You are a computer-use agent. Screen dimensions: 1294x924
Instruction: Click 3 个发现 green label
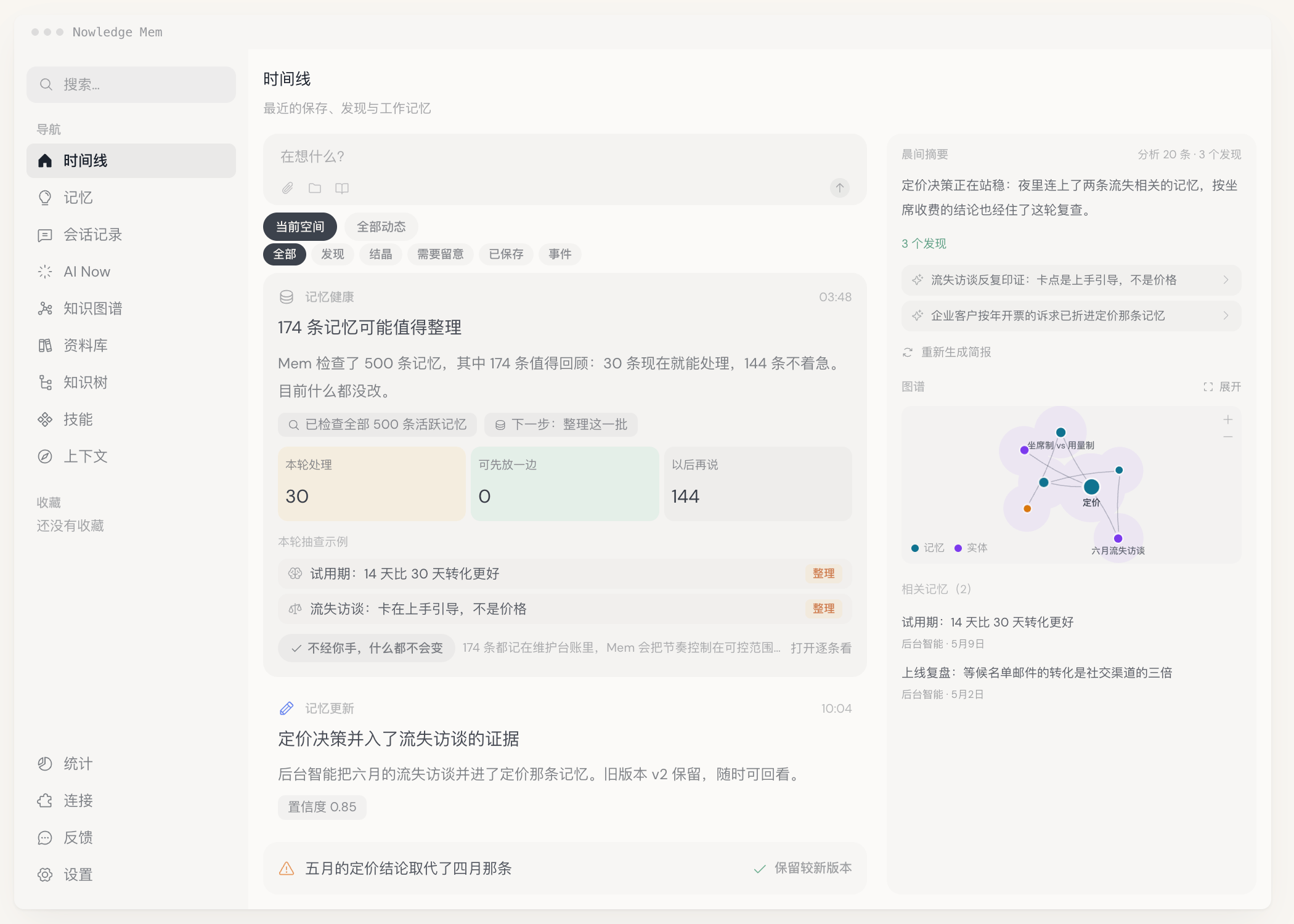point(924,243)
